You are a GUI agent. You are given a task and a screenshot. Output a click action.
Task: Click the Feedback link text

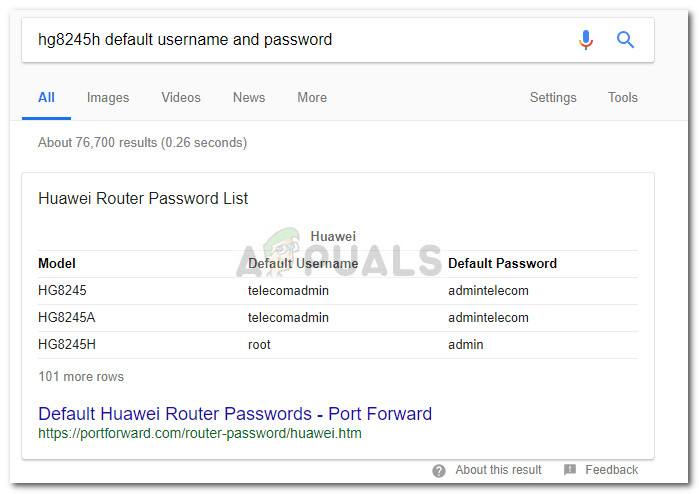coord(611,470)
